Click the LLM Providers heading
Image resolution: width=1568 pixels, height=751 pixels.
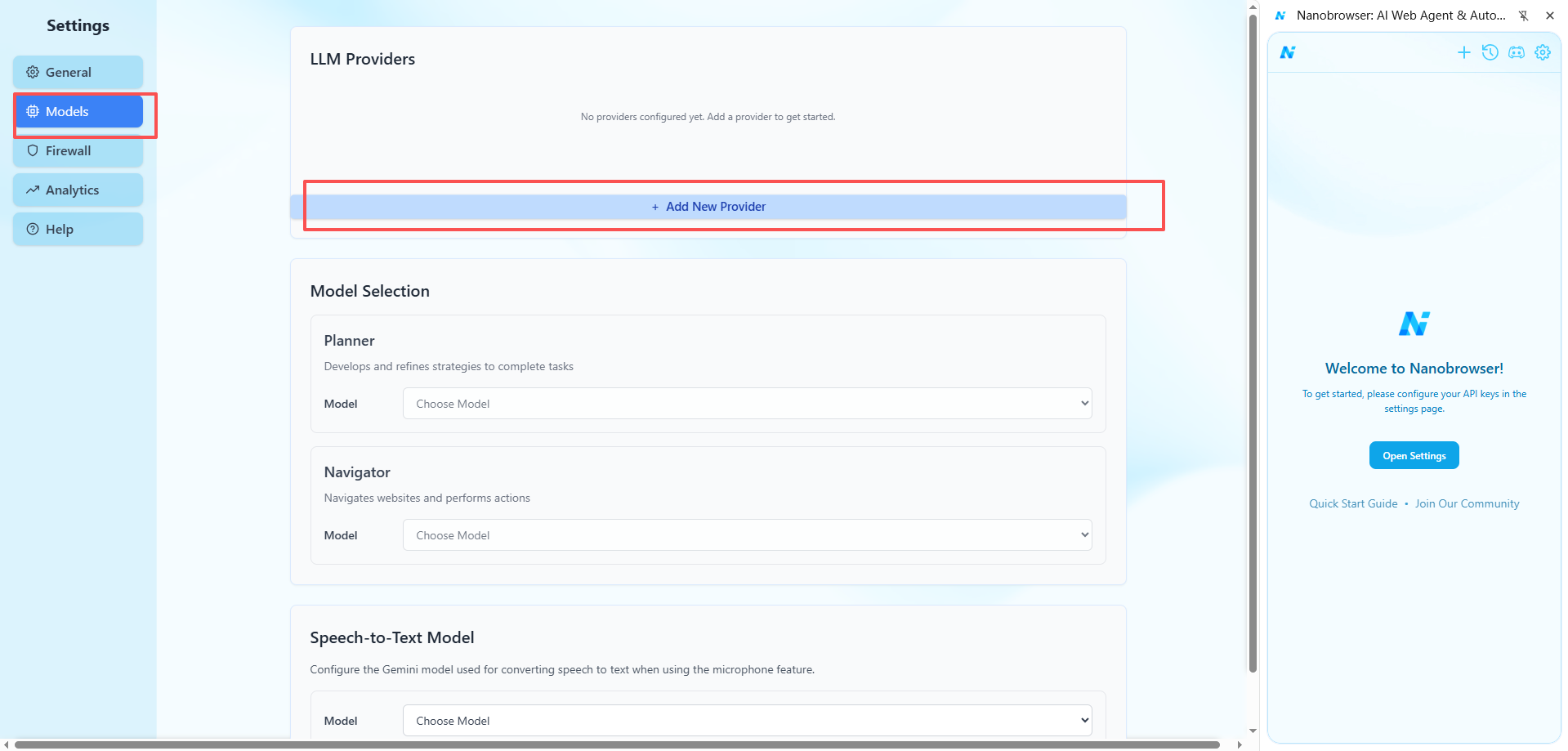pos(363,59)
